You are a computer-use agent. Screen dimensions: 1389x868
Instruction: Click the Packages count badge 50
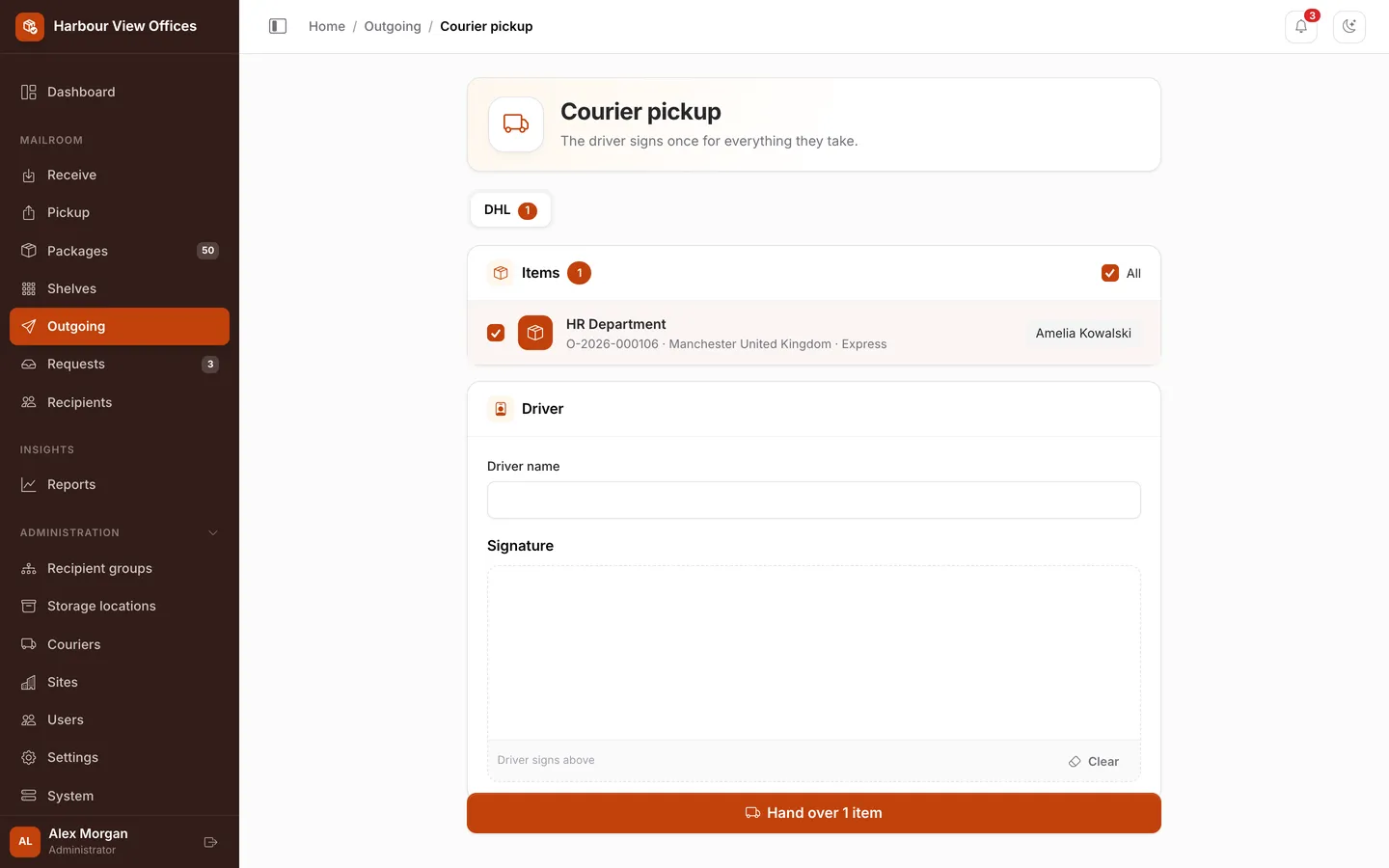pyautogui.click(x=207, y=251)
